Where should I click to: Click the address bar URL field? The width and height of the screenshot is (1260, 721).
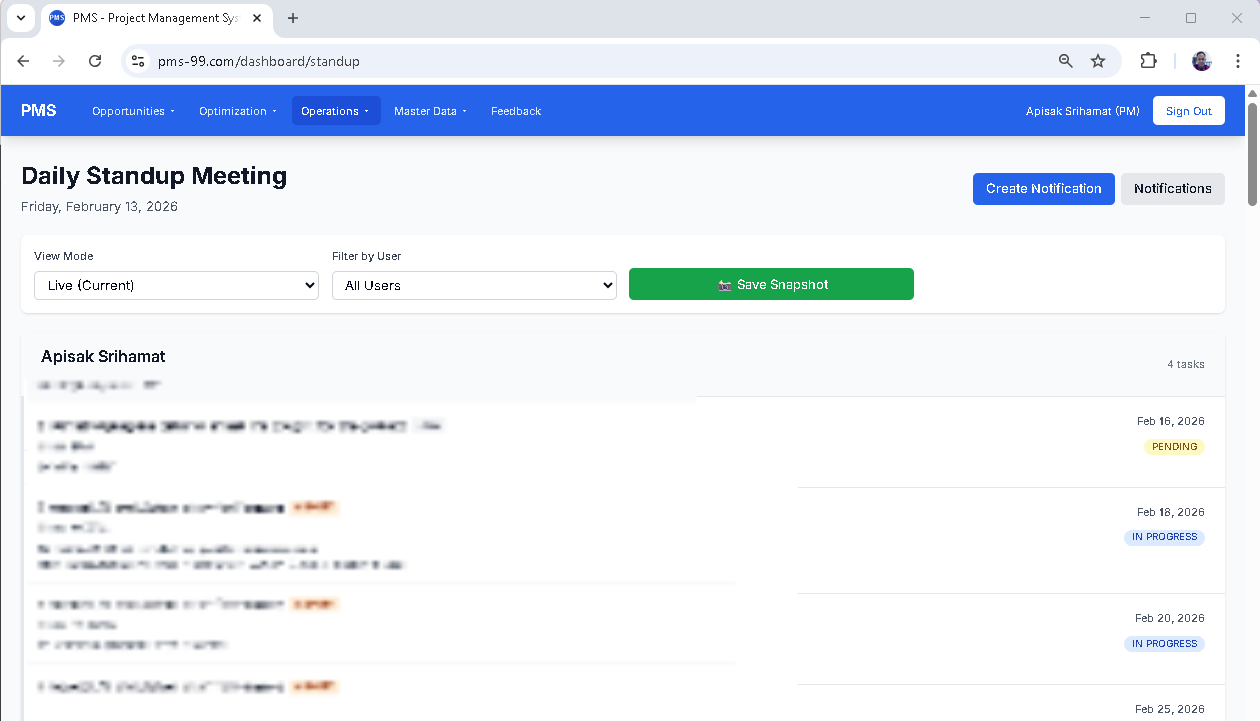(600, 61)
